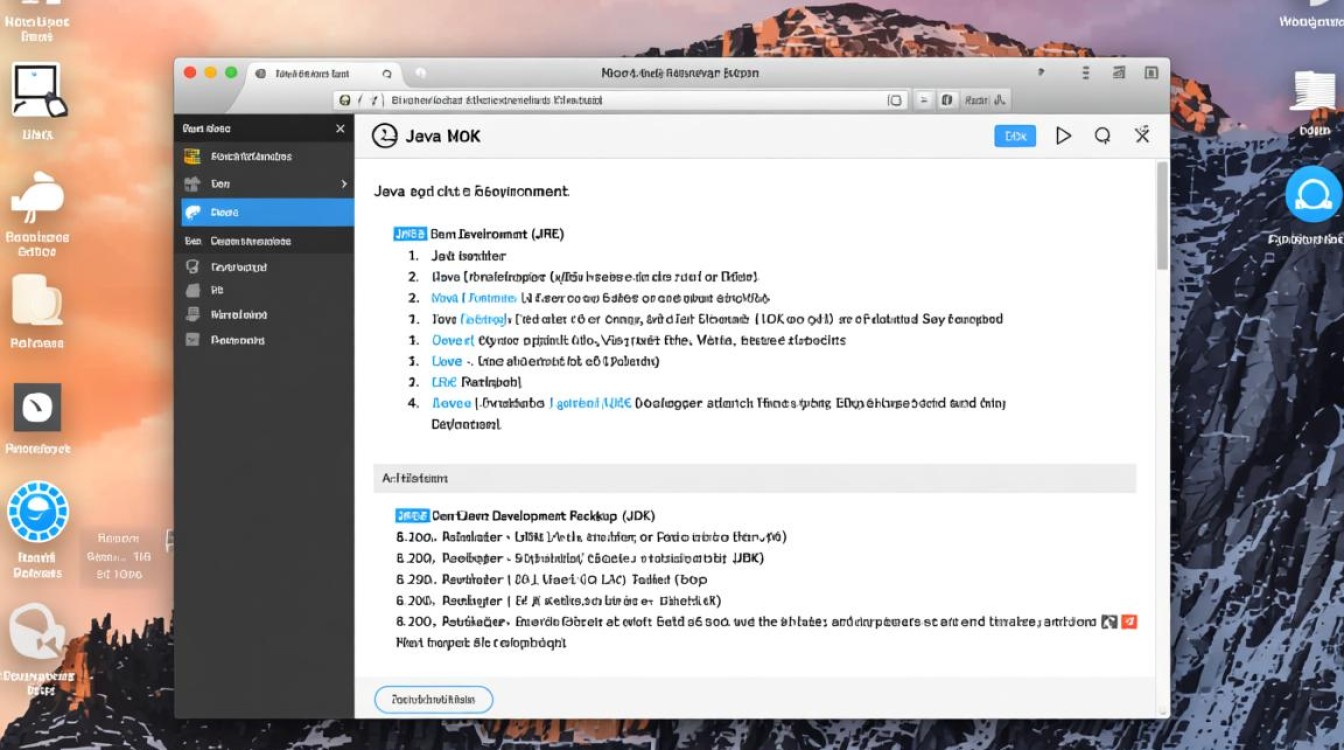
Task: Click the red icon at end of last line
Action: [1129, 621]
